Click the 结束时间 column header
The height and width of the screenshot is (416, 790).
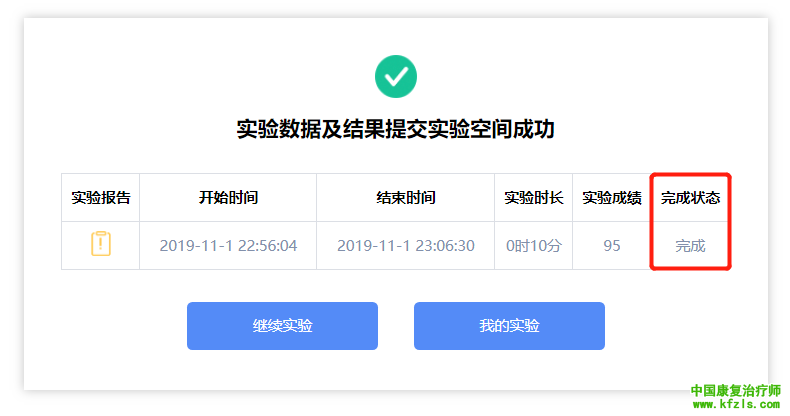[405, 197]
